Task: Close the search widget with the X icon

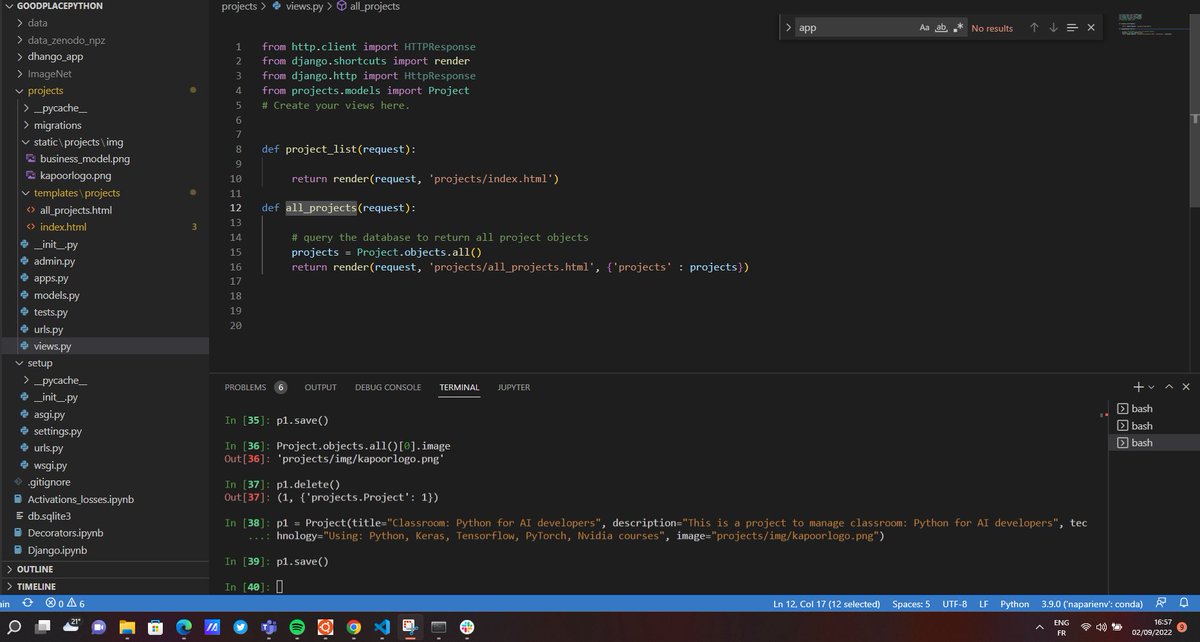Action: 1091,27
